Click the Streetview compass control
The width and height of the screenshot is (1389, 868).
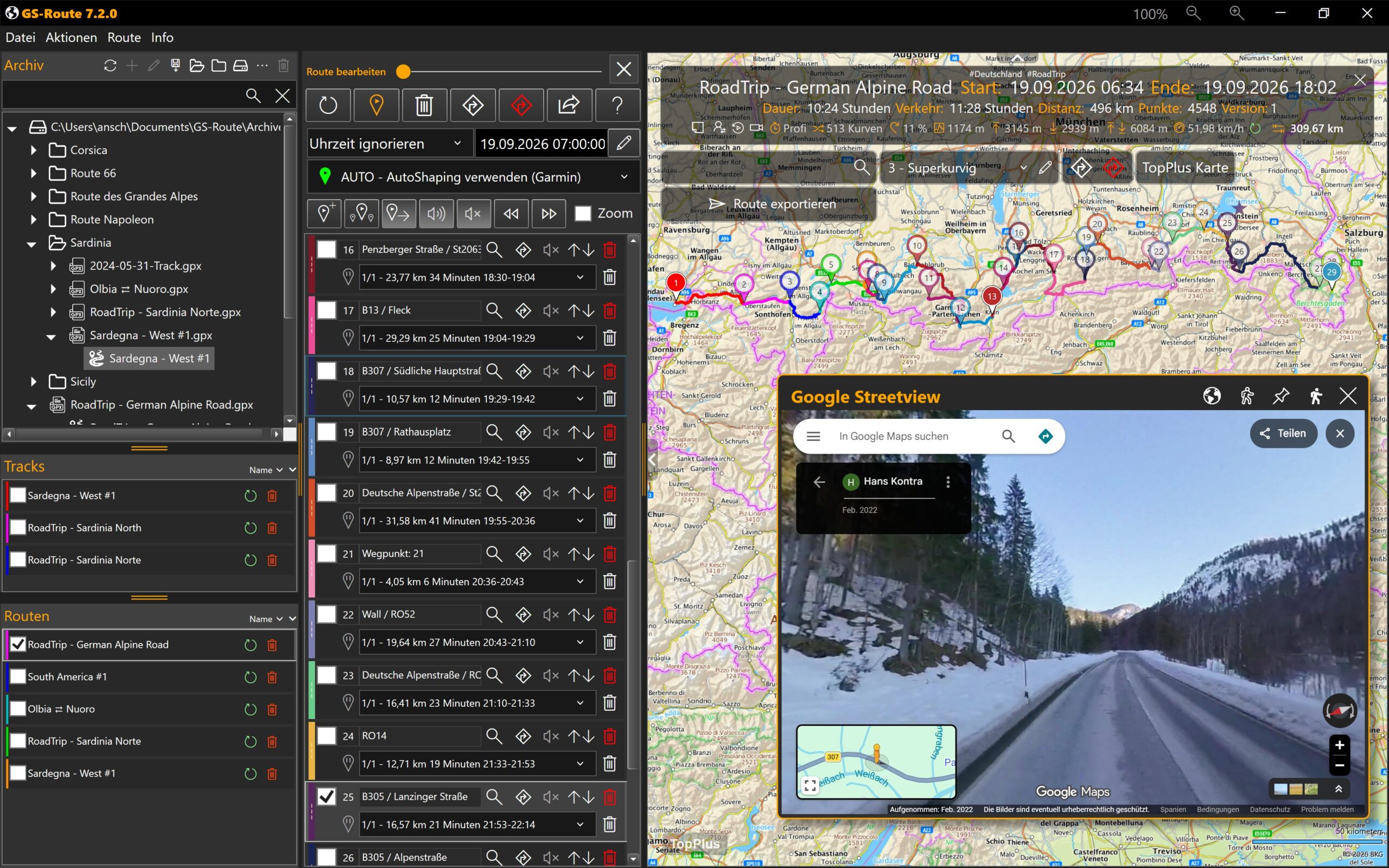1340,711
